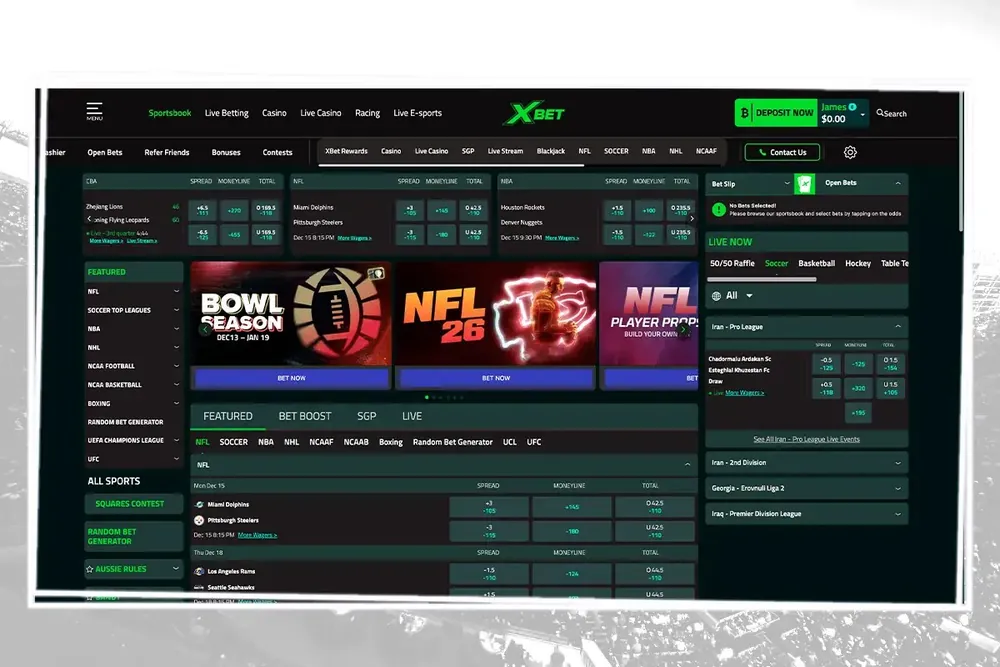This screenshot has width=1000, height=667.
Task: Go to Live Betting
Action: (x=226, y=113)
